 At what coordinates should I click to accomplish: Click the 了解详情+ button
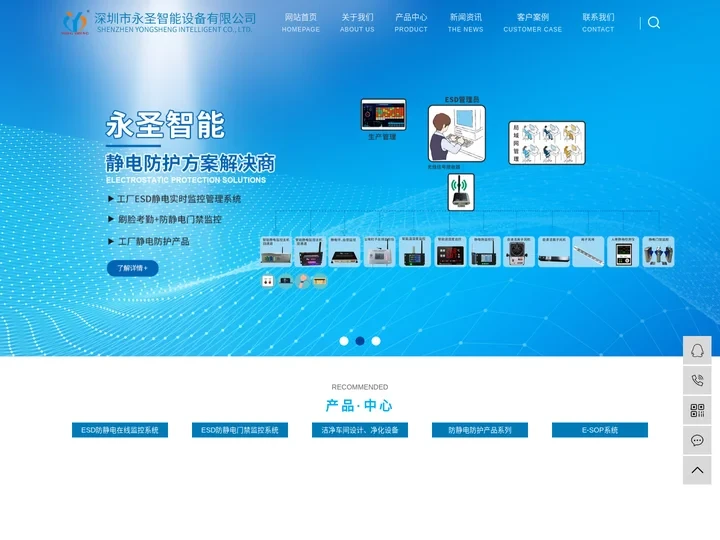pos(132,268)
